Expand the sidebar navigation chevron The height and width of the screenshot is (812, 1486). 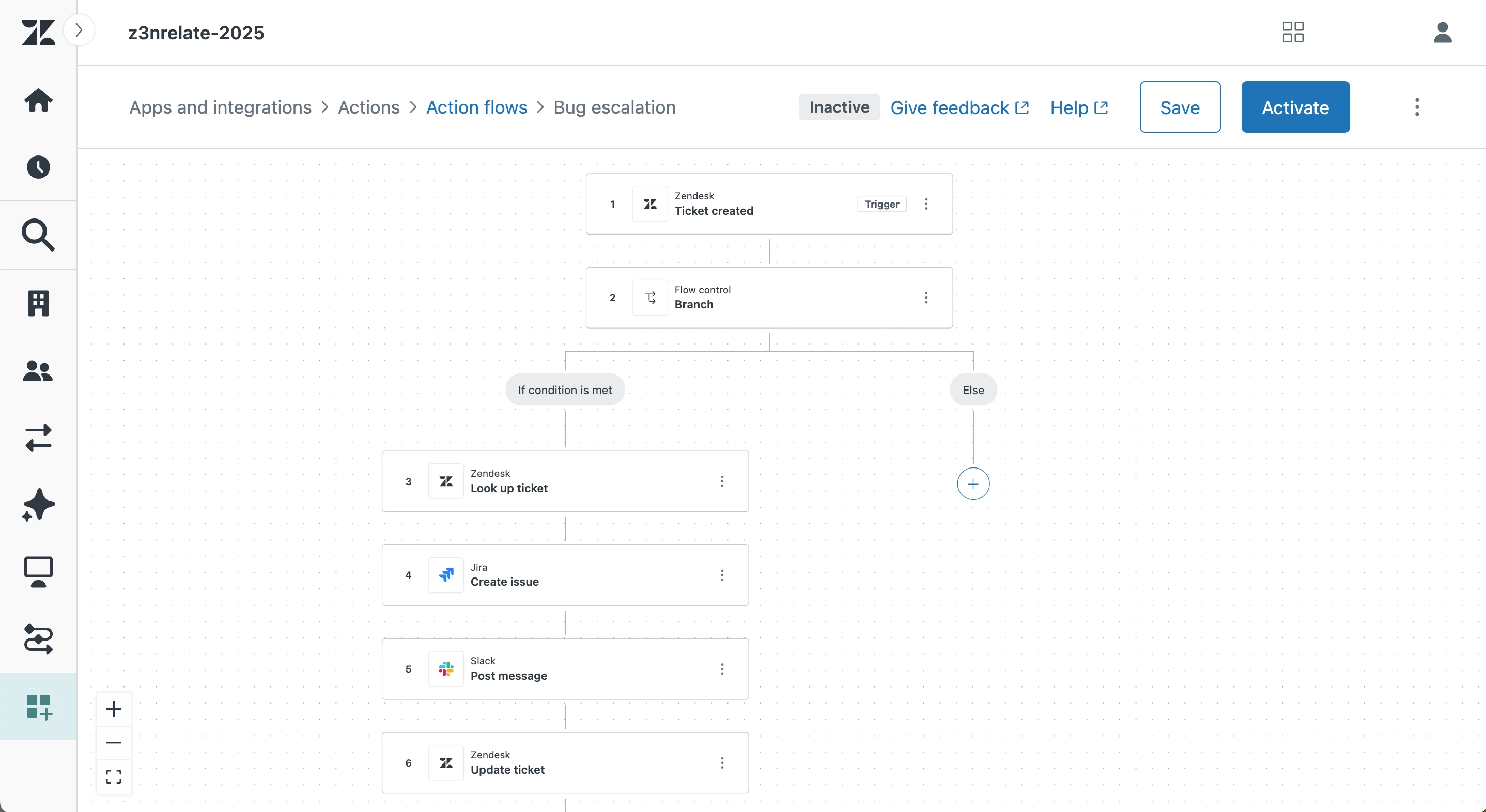tap(79, 30)
